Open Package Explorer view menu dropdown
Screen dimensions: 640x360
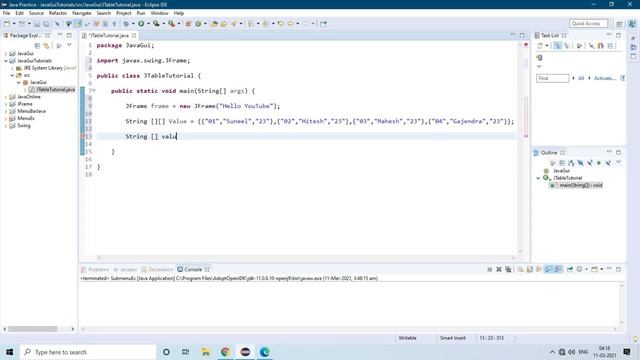[69, 45]
